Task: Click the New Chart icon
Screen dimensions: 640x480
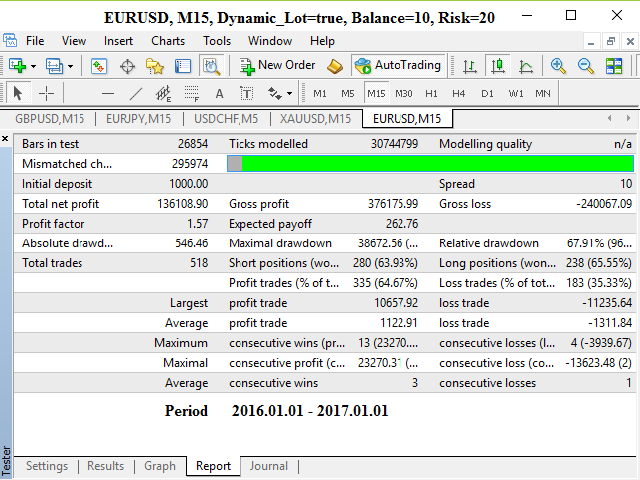Action: pos(17,65)
